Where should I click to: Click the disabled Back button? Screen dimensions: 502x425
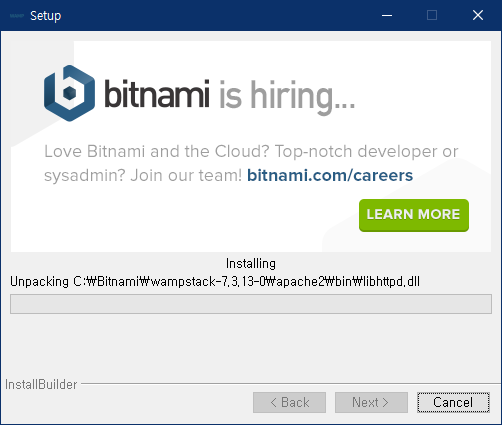click(x=289, y=402)
